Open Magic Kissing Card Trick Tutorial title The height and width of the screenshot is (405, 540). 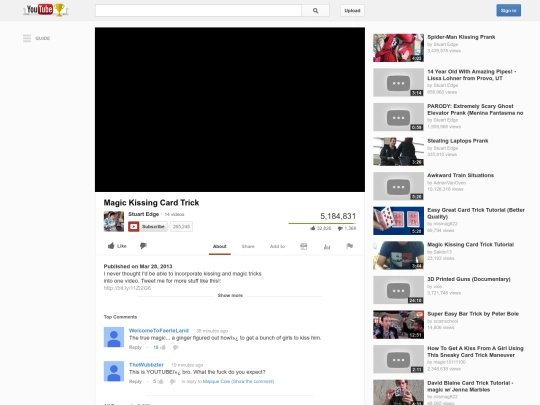[x=470, y=245]
